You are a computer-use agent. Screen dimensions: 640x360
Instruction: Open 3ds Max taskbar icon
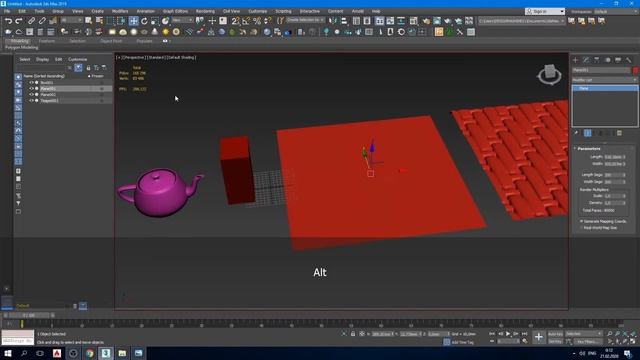pos(106,353)
